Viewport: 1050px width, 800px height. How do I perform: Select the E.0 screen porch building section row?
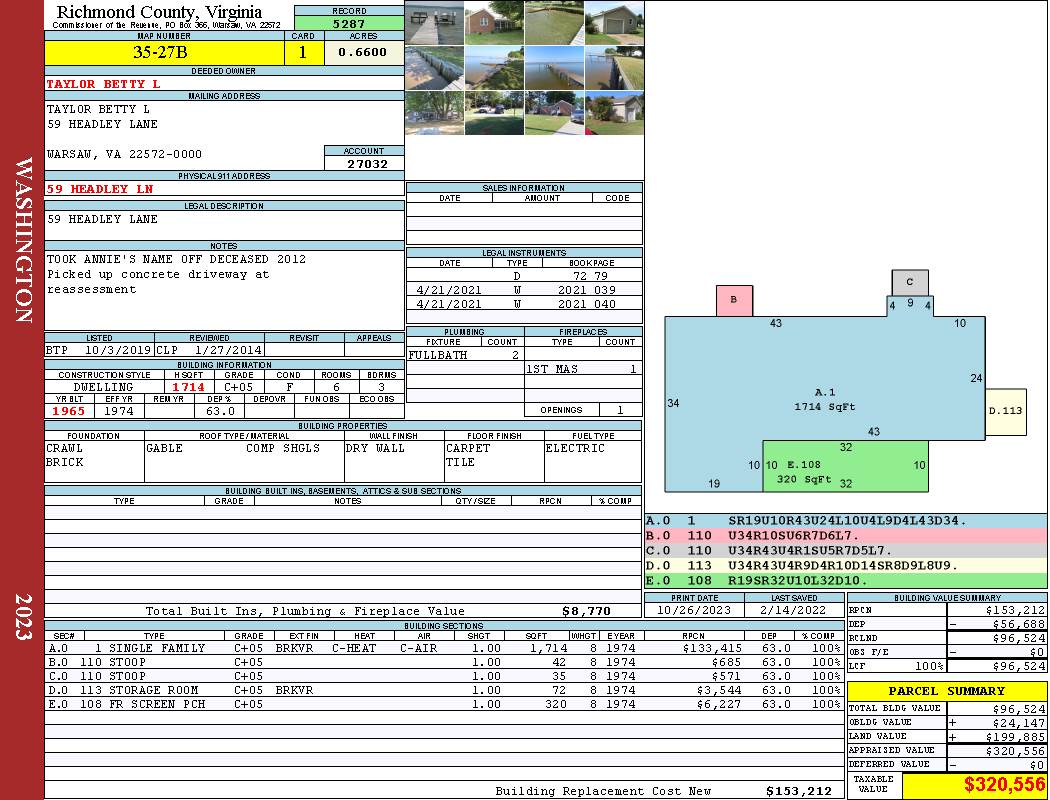coord(443,704)
